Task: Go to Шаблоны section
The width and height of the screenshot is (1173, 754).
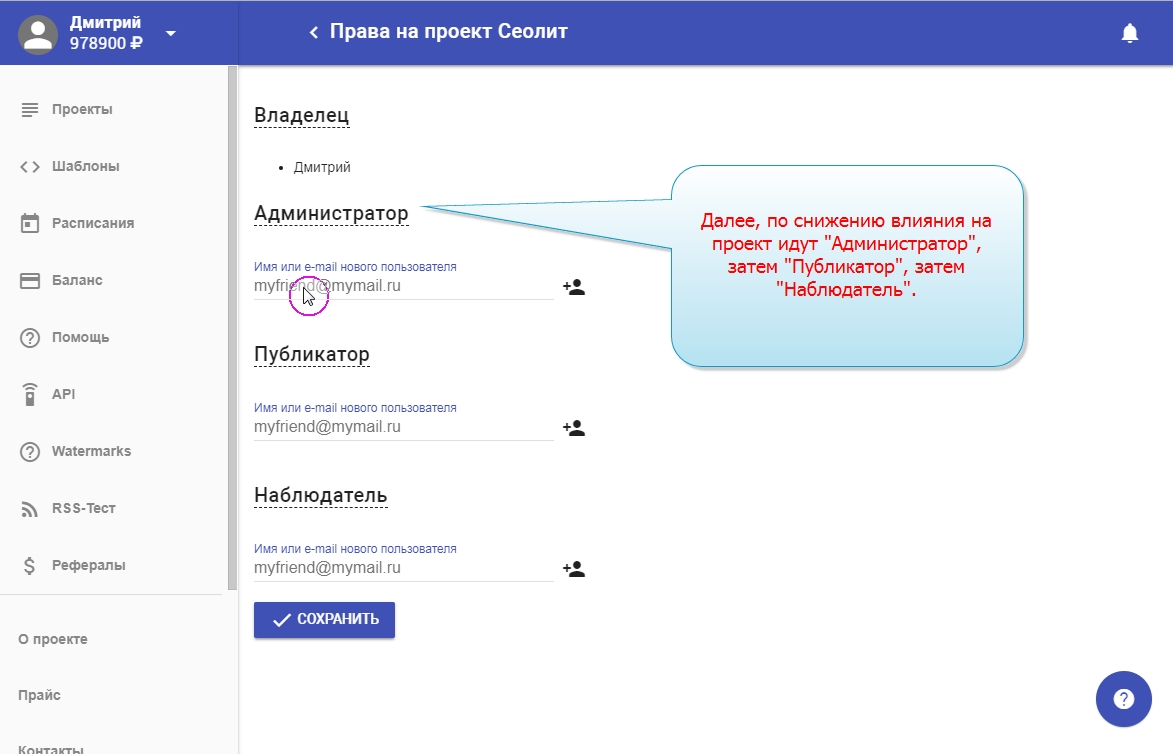Action: click(x=85, y=166)
